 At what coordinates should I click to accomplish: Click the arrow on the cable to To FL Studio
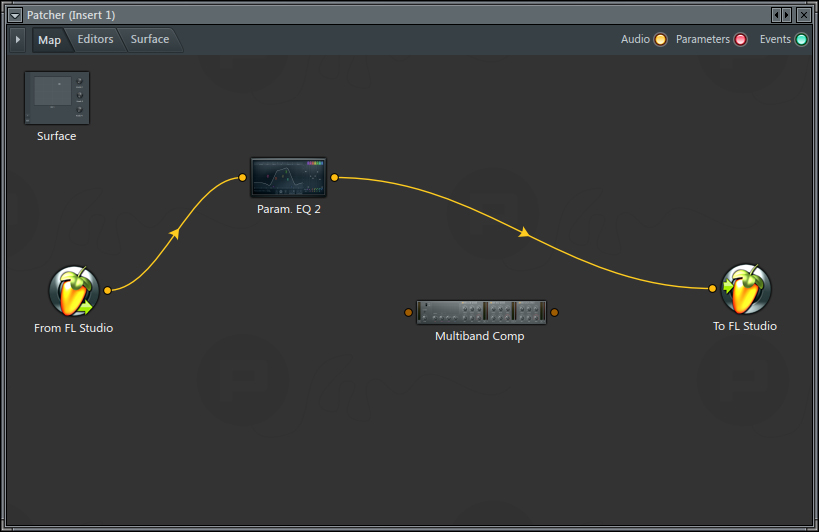pos(524,232)
